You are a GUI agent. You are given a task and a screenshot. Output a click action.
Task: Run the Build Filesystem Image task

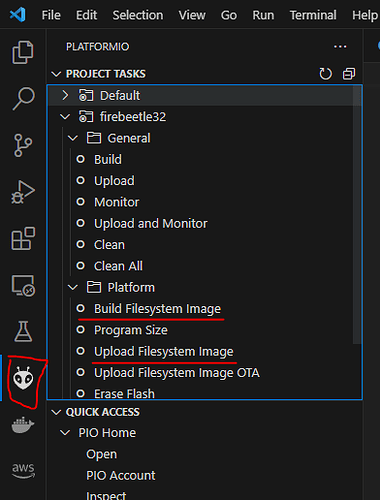(x=157, y=309)
